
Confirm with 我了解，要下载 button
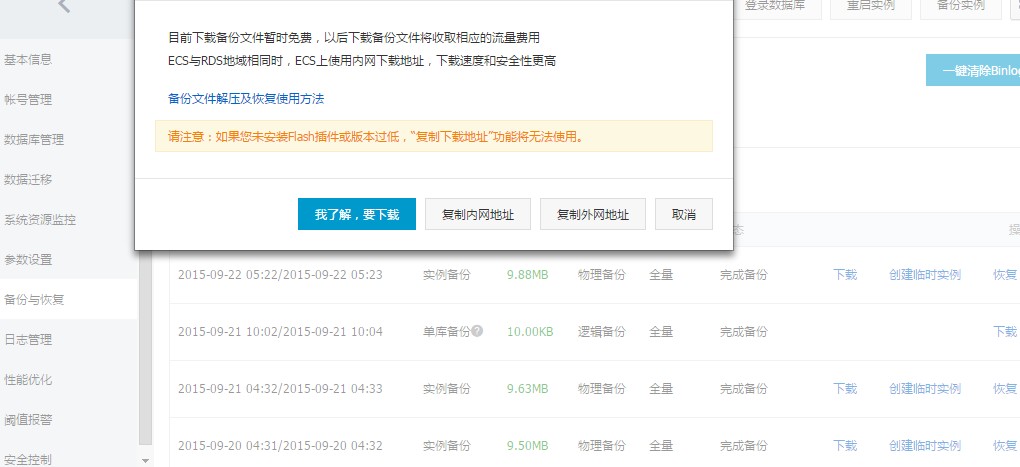tap(357, 214)
